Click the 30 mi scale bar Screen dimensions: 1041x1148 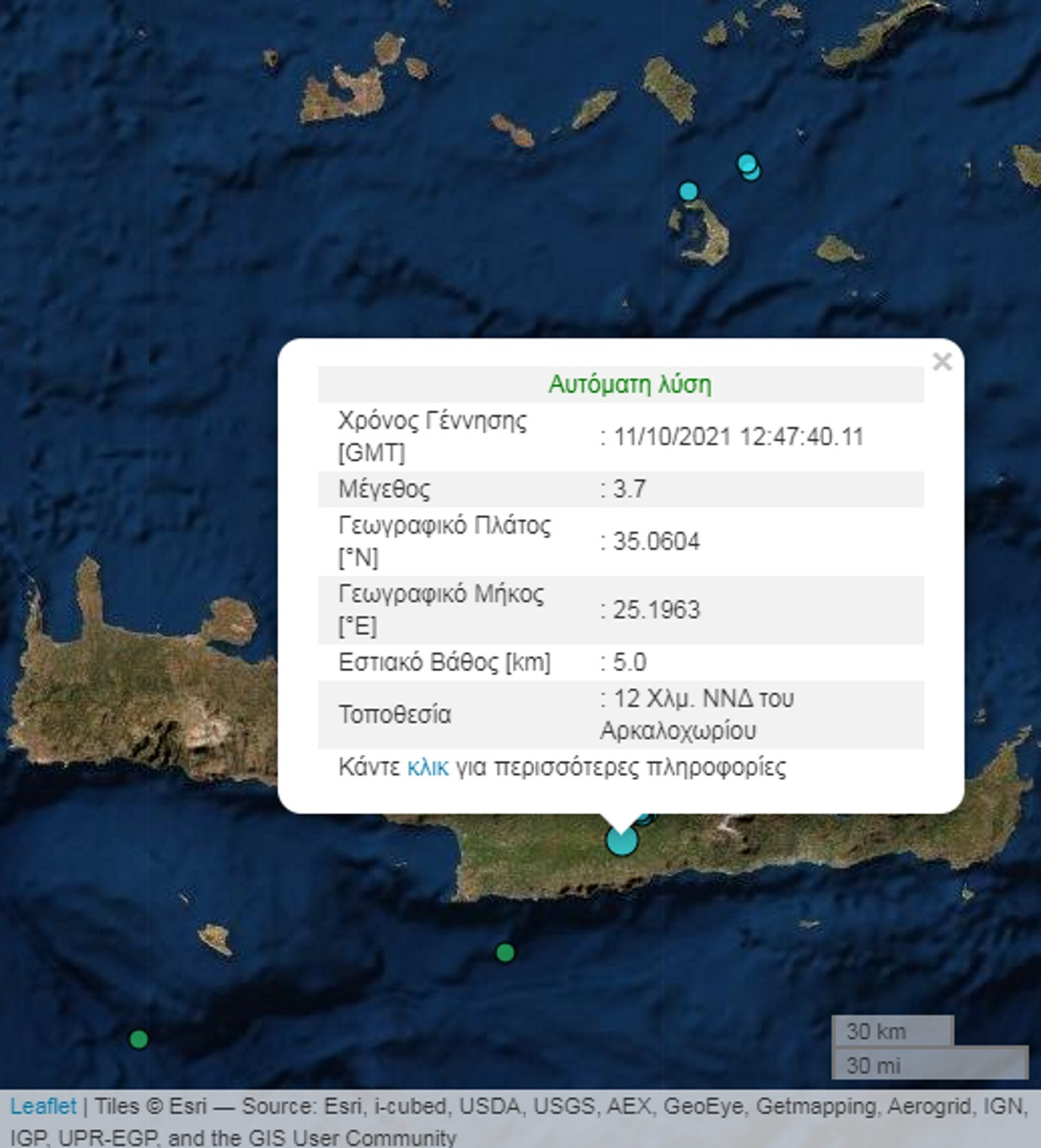point(928,1064)
